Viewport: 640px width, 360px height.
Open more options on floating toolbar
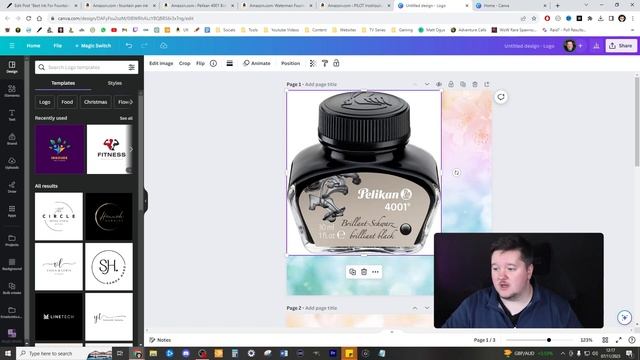click(x=375, y=272)
